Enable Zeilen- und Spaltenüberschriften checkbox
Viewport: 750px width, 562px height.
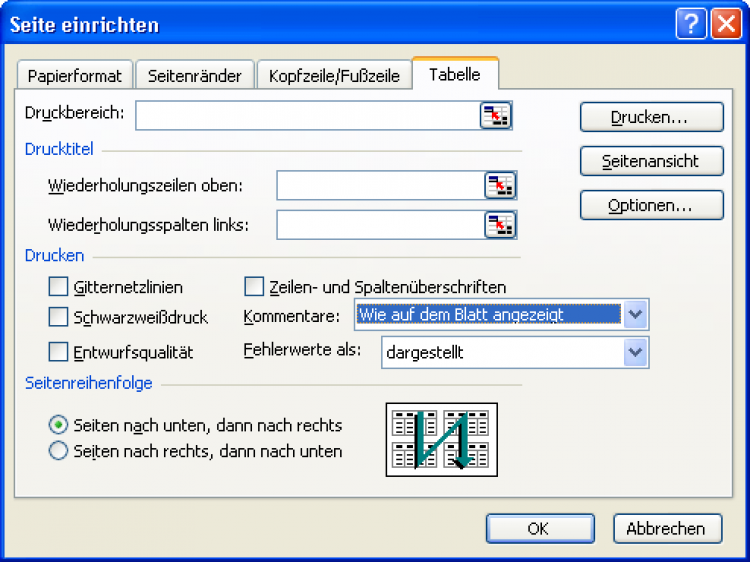click(x=254, y=287)
